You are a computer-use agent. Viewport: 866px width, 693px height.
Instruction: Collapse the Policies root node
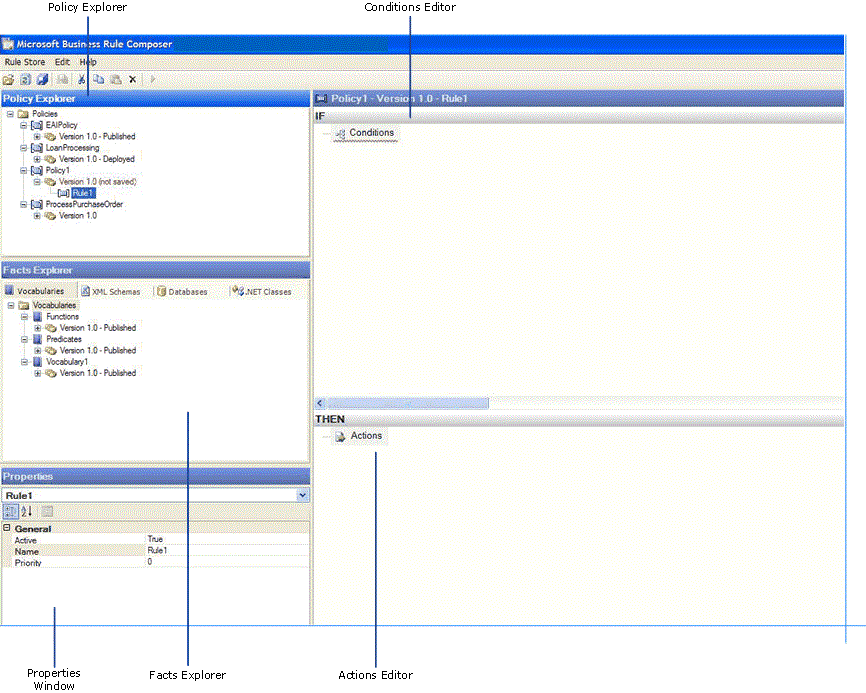10,114
